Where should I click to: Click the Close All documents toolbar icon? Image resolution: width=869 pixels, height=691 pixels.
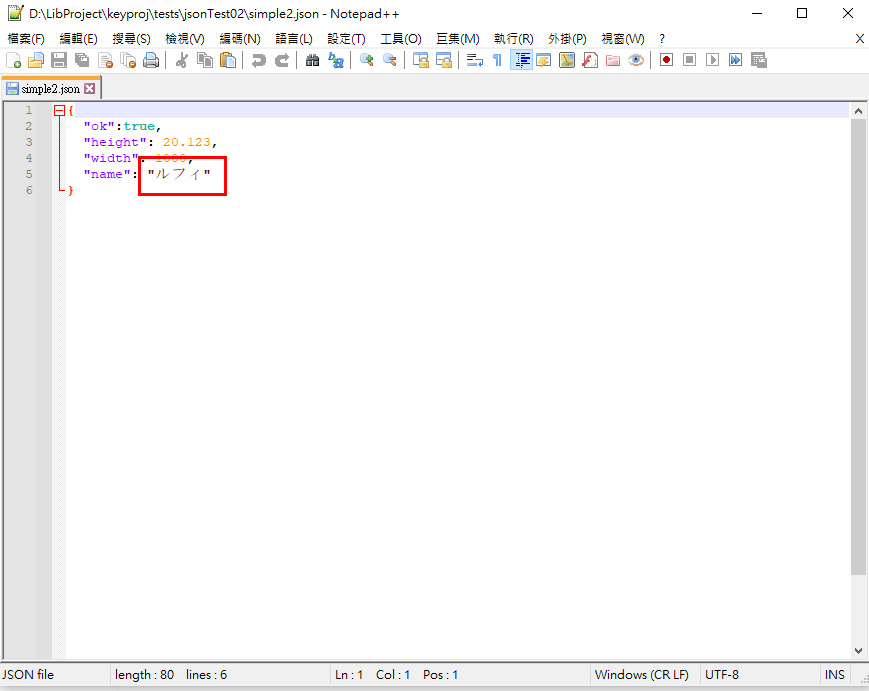(128, 60)
